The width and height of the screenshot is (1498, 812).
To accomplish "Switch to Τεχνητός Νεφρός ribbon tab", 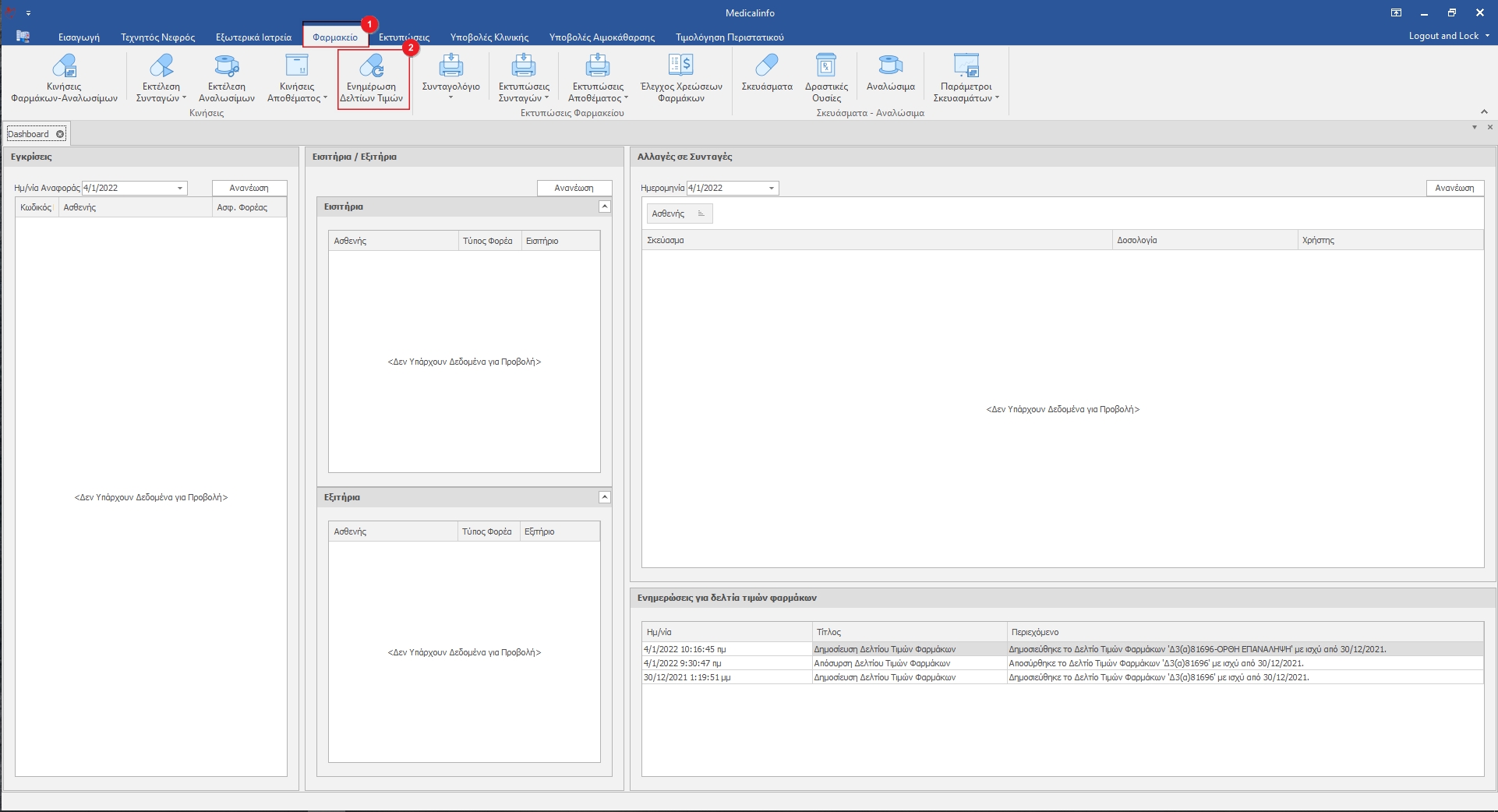I will (157, 37).
